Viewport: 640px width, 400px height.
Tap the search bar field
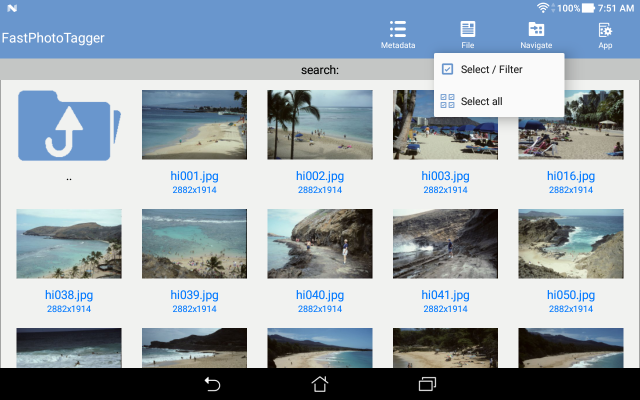[320, 70]
